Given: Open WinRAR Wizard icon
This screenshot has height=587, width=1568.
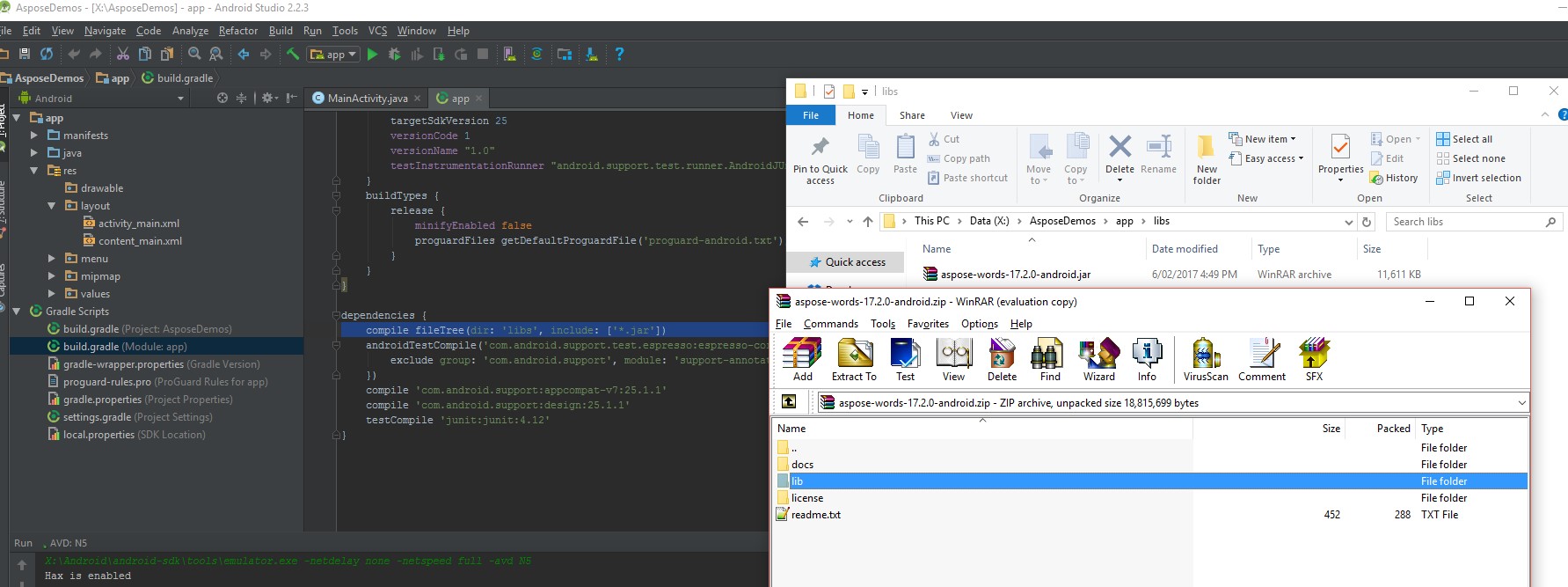Looking at the screenshot, I should tap(1099, 360).
